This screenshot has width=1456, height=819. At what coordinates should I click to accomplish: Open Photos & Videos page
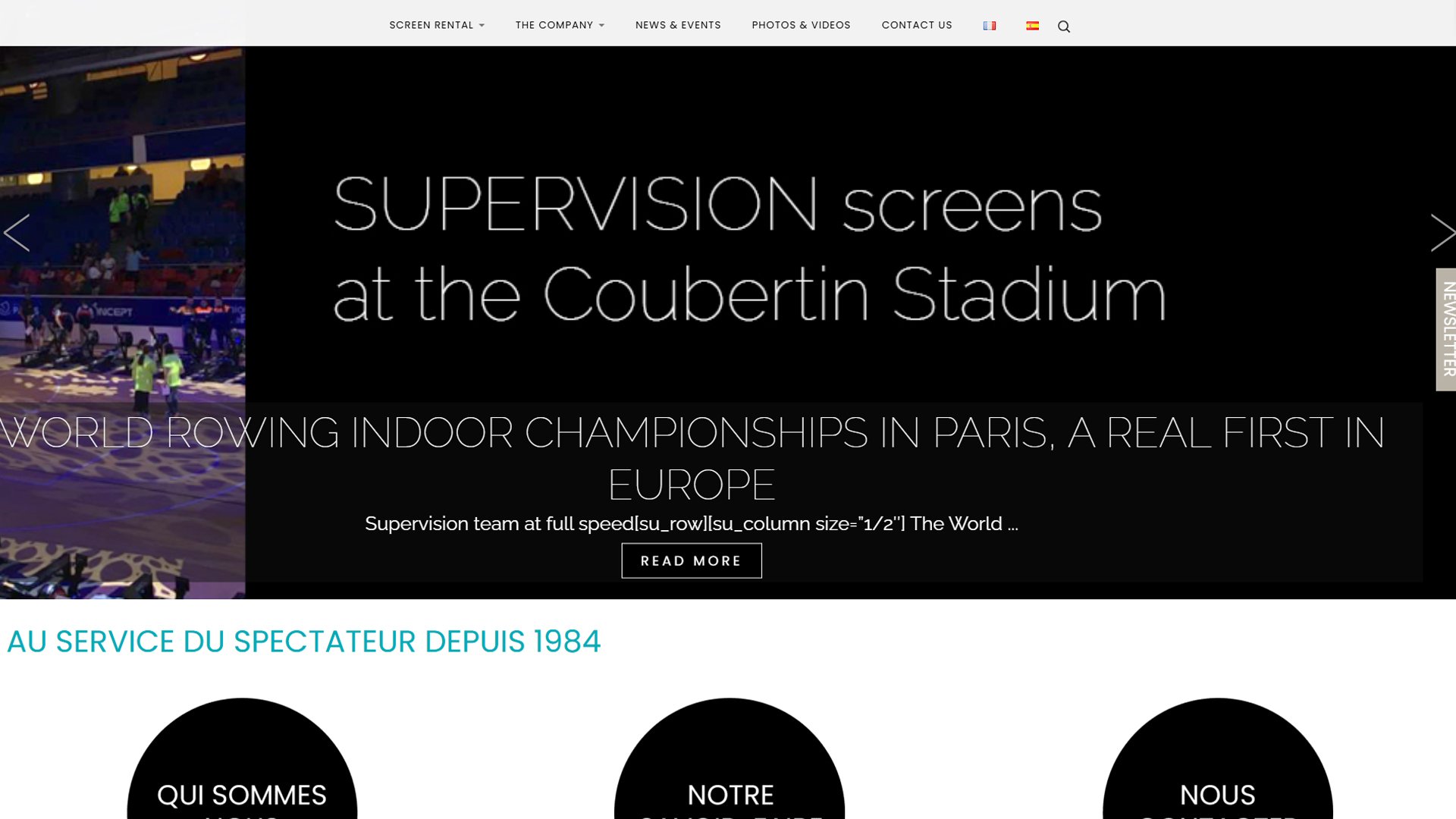[801, 25]
